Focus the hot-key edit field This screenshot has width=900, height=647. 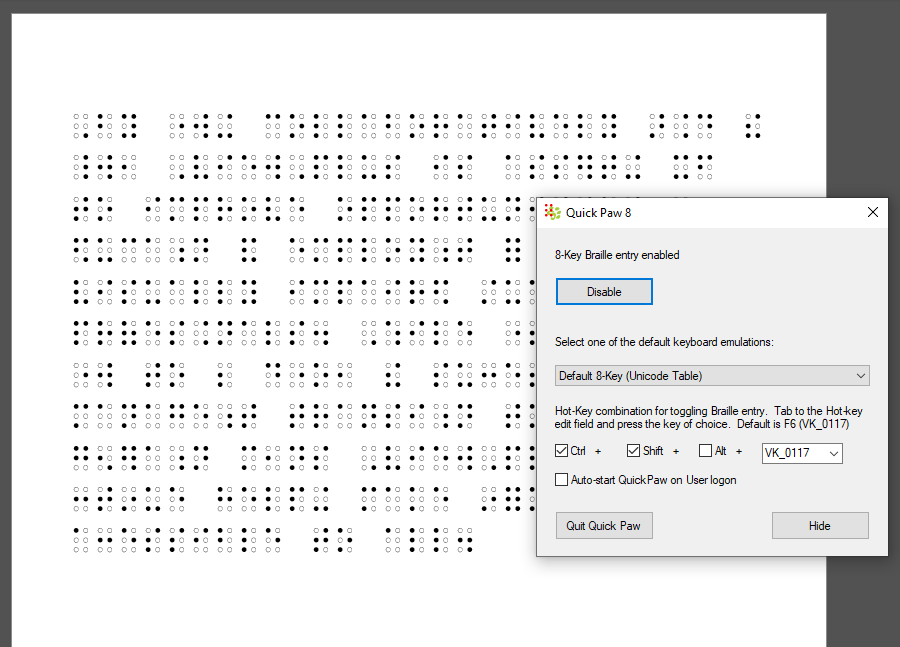point(790,453)
